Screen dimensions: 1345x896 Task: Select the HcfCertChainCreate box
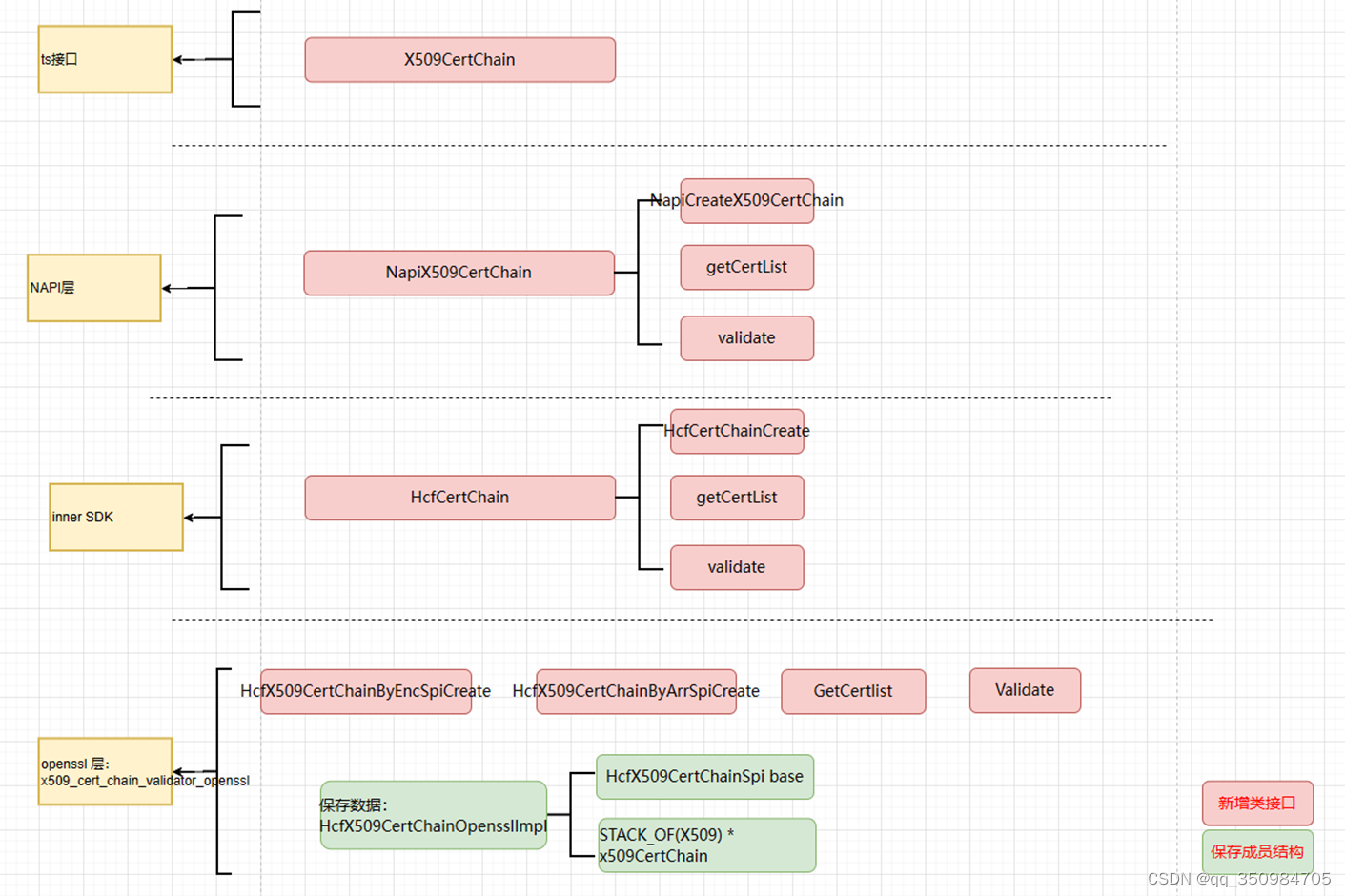click(737, 431)
